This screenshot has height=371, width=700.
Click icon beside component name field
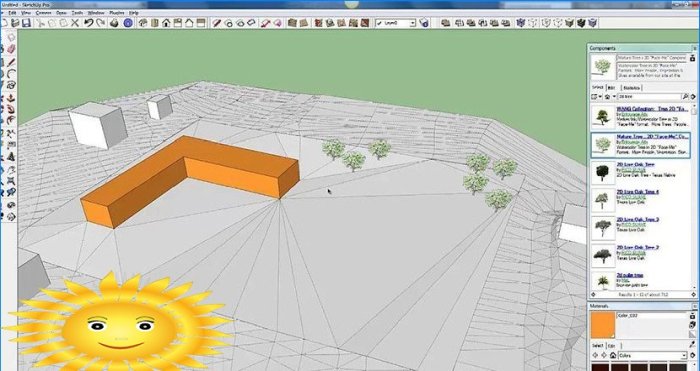pos(693,58)
